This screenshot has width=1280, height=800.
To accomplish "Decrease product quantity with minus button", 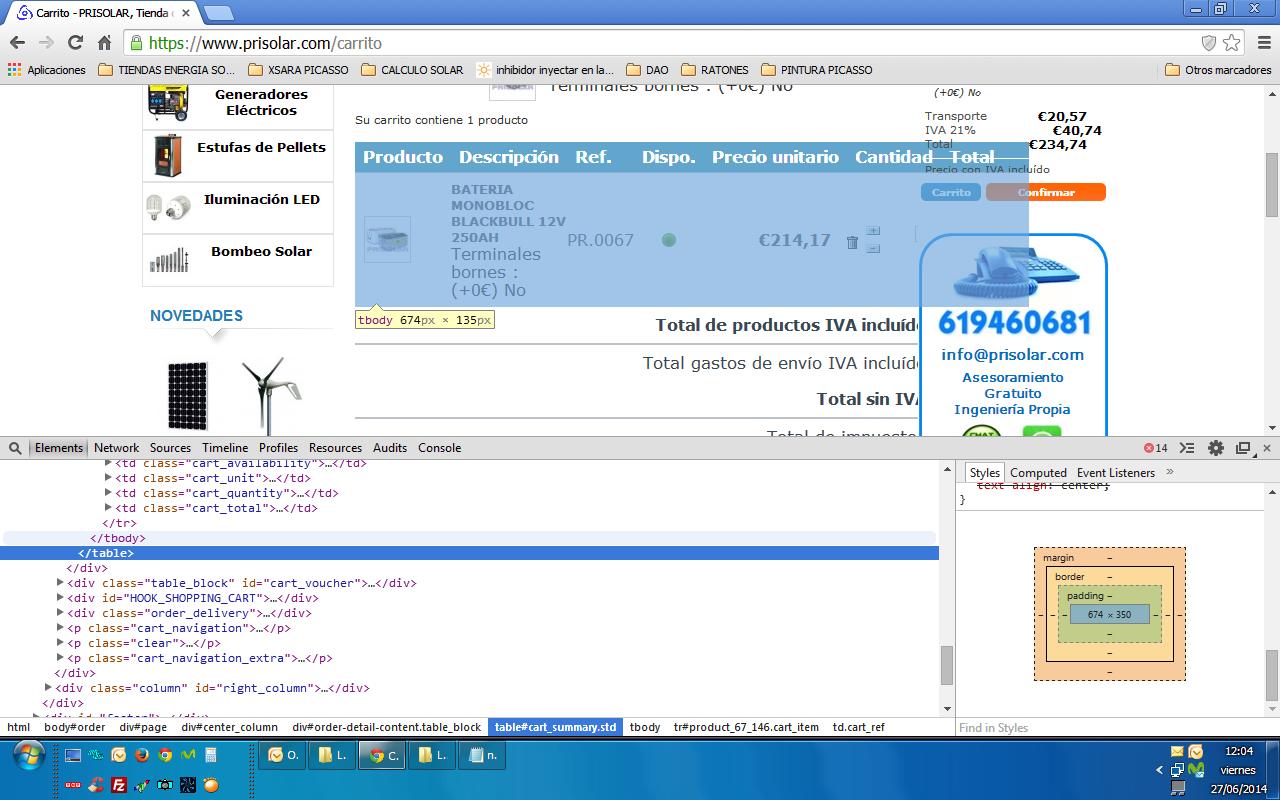I will coord(873,248).
